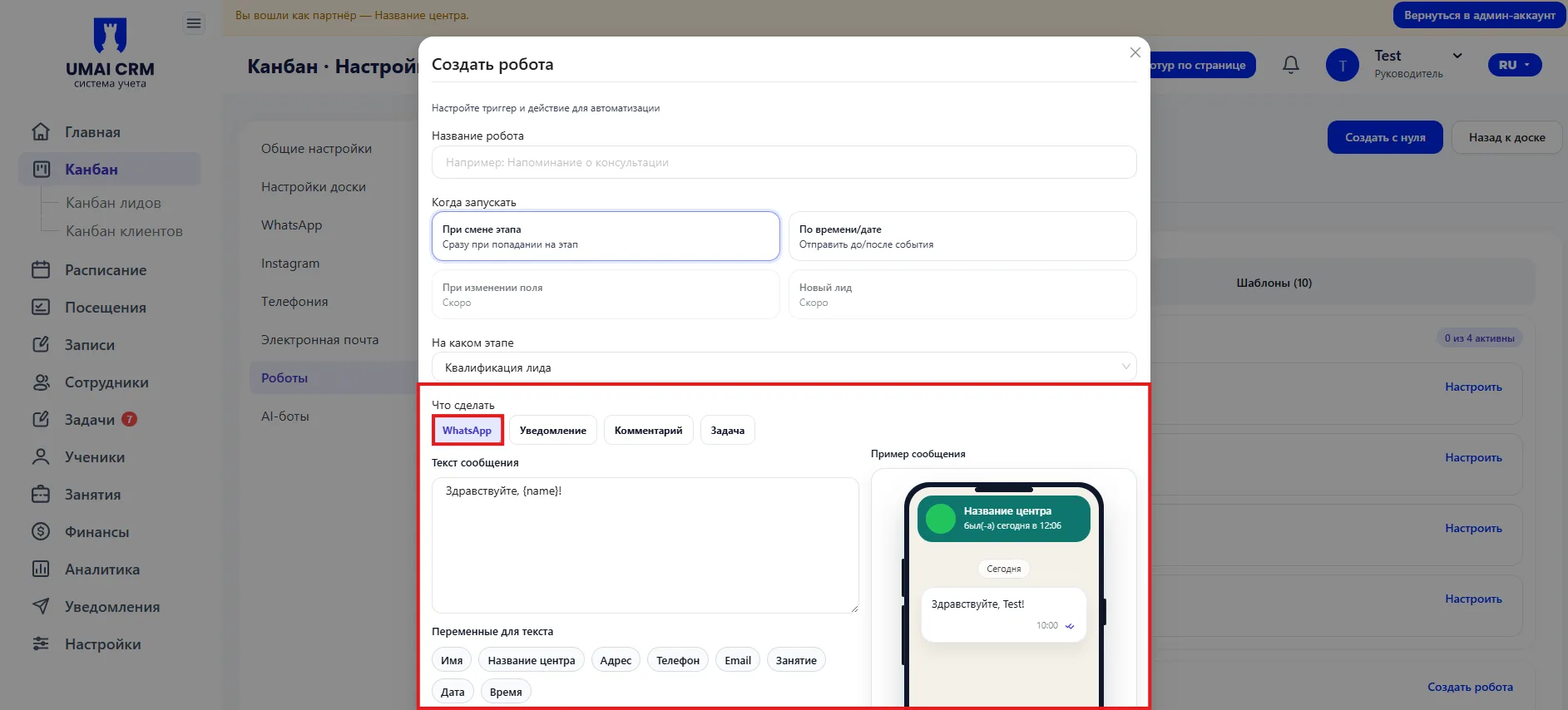The width and height of the screenshot is (1568, 710).
Task: Click the partially hidden тур по странице button
Action: pyautogui.click(x=1203, y=65)
